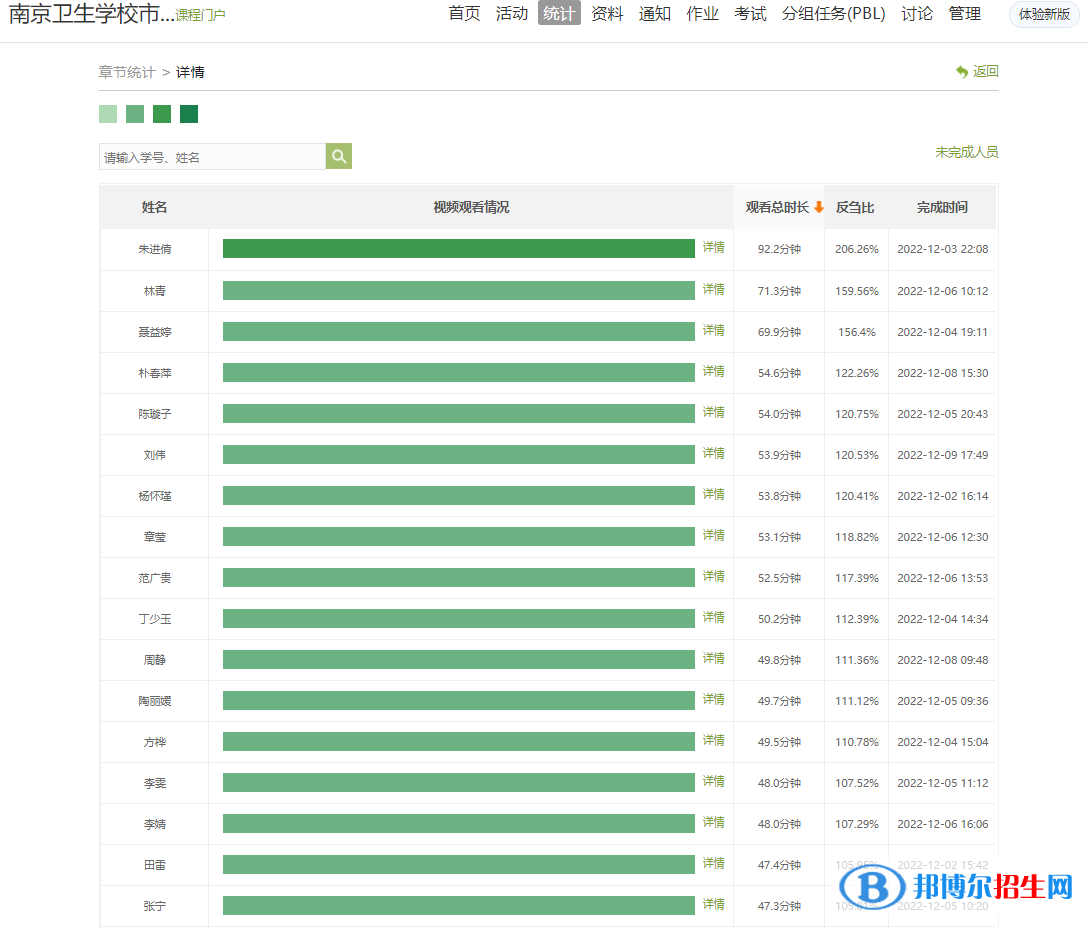Select the 2022-12-09 17:49 timestamp
This screenshot has width=1088, height=928.
tap(943, 455)
